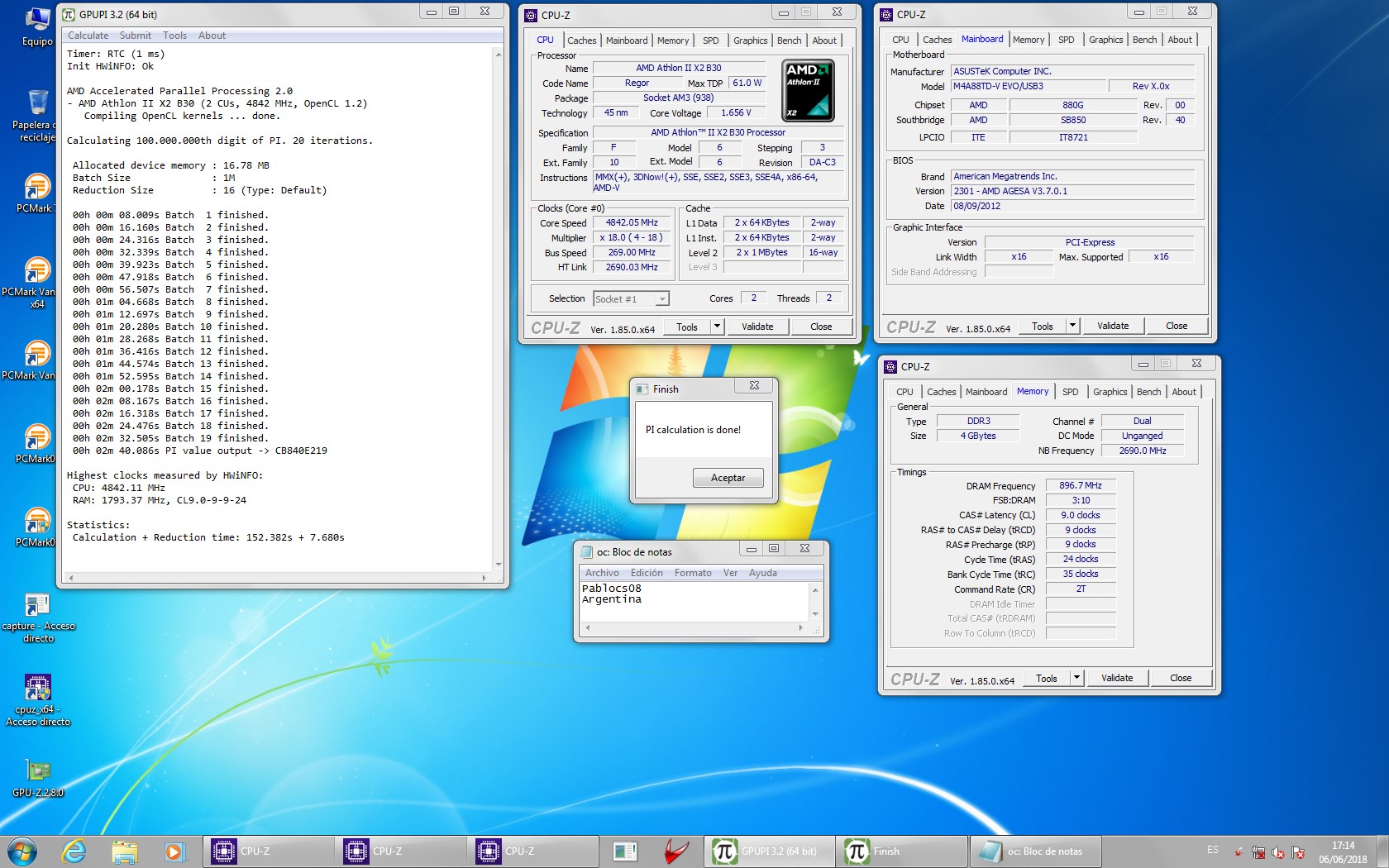Open the file explorer taskbar icon
This screenshot has height=868, width=1389.
tap(124, 851)
